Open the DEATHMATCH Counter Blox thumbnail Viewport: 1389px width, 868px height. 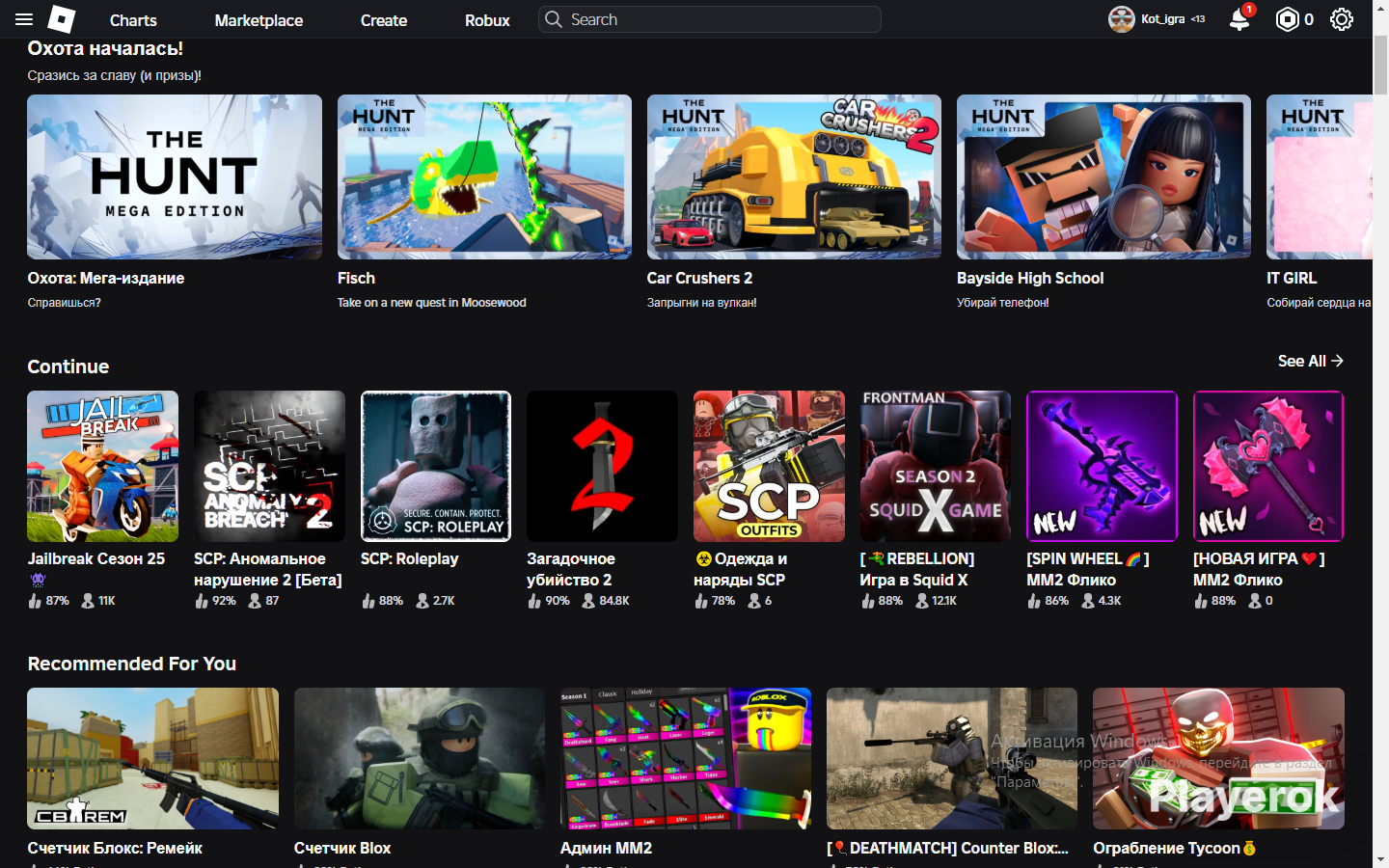tap(952, 758)
